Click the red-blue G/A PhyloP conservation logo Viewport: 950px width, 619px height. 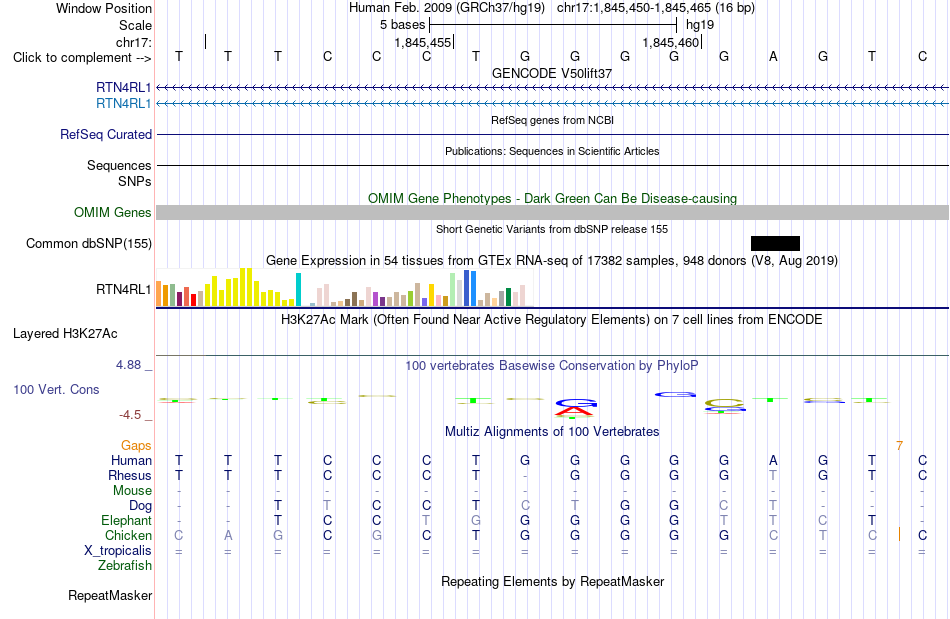(576, 408)
